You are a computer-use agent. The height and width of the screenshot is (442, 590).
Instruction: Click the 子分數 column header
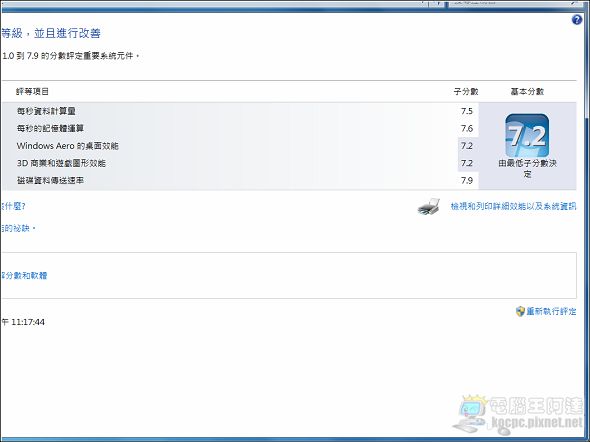tap(466, 91)
